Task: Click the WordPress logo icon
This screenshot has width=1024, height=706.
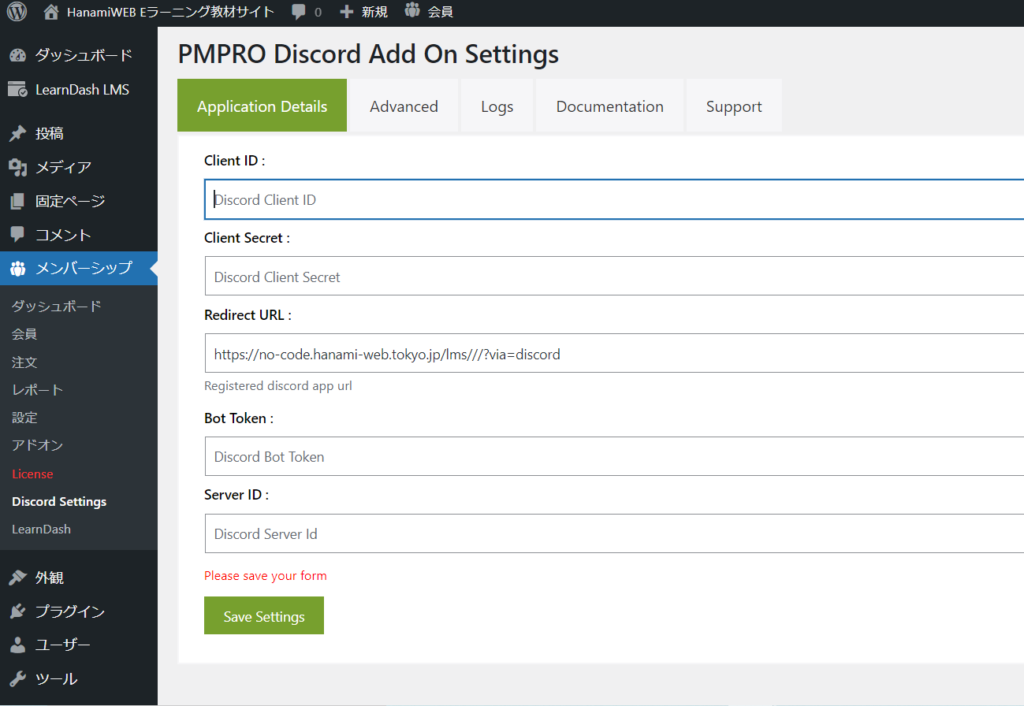Action: (17, 11)
